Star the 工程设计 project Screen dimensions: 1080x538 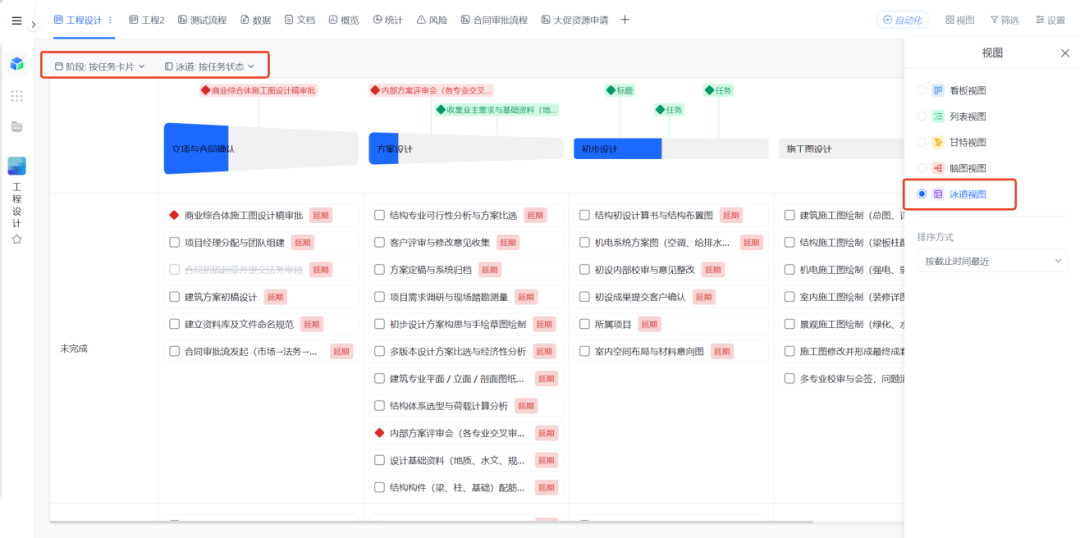pyautogui.click(x=17, y=240)
